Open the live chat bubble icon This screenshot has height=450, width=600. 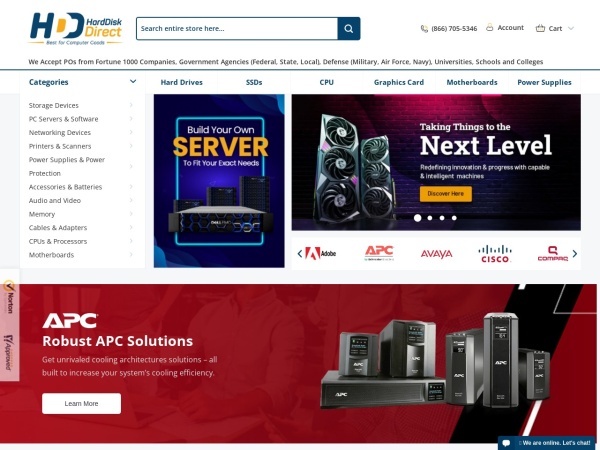(x=506, y=443)
